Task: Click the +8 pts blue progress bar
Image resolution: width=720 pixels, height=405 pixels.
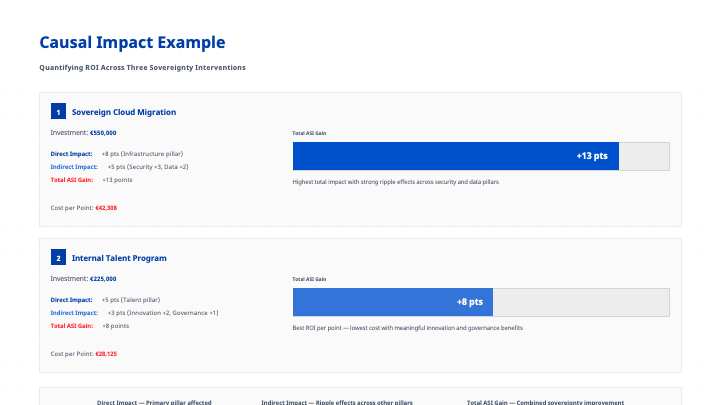Action: [x=393, y=302]
